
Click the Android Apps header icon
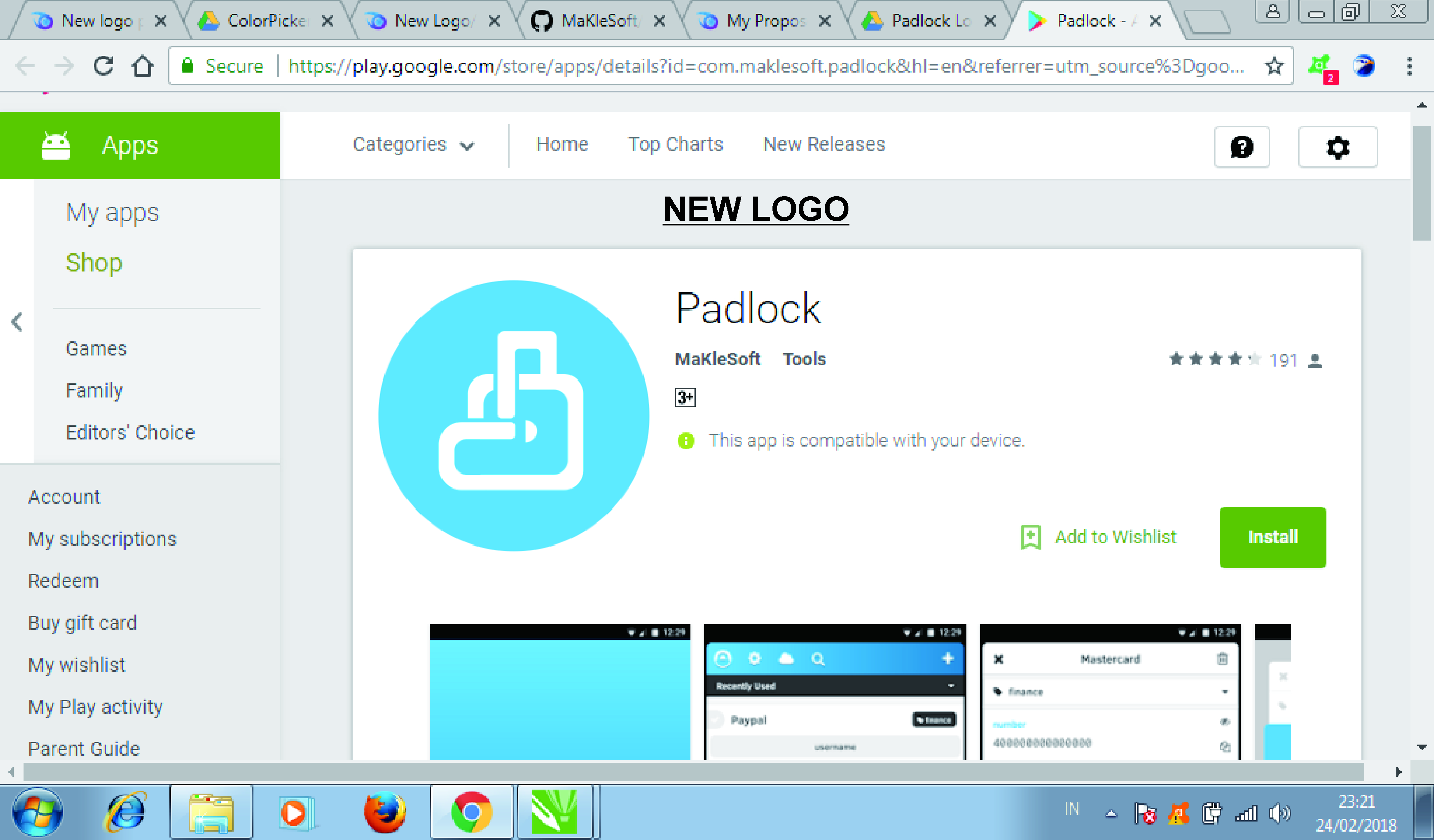pos(56,145)
